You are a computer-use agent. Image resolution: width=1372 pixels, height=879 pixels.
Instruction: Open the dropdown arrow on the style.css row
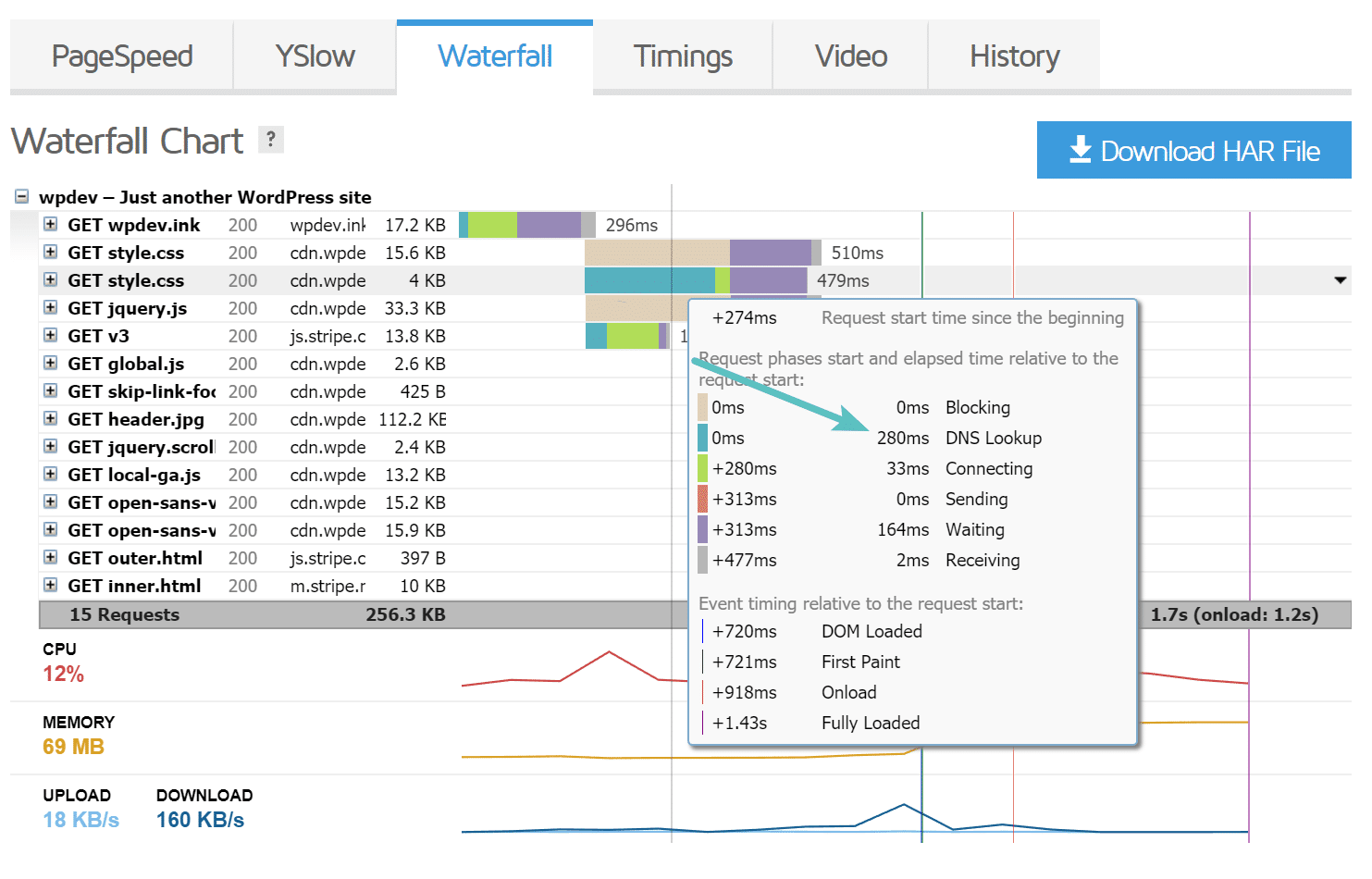[1339, 279]
